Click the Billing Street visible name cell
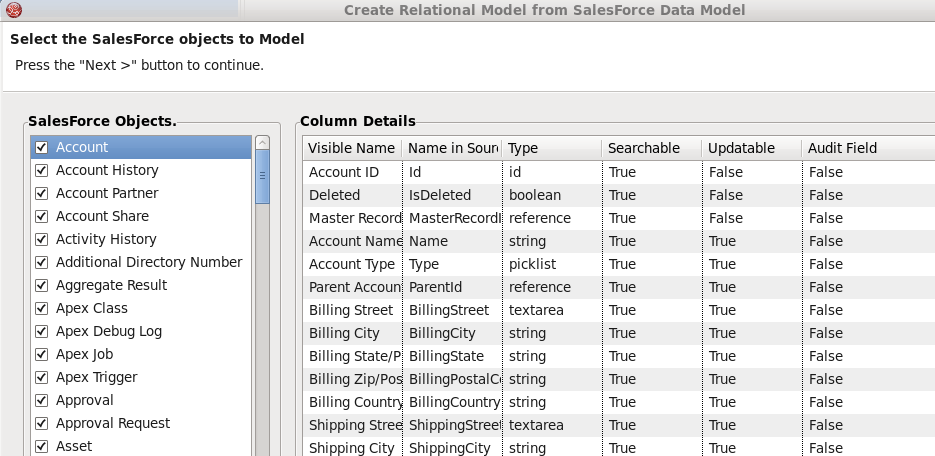The image size is (935, 456). coord(353,310)
